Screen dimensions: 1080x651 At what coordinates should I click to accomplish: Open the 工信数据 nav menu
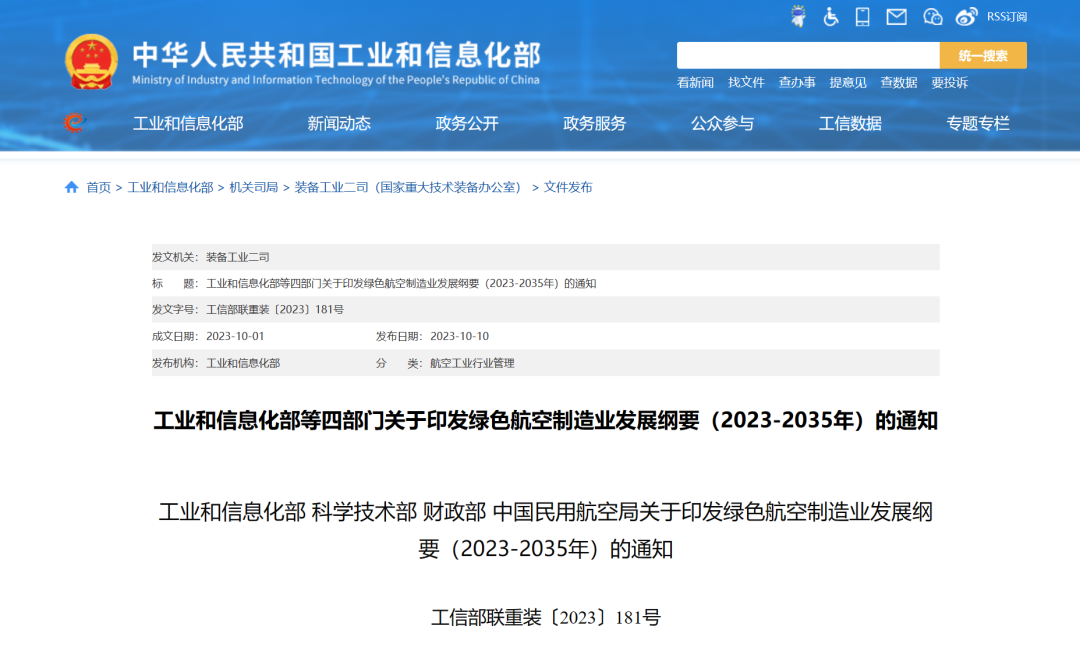850,123
